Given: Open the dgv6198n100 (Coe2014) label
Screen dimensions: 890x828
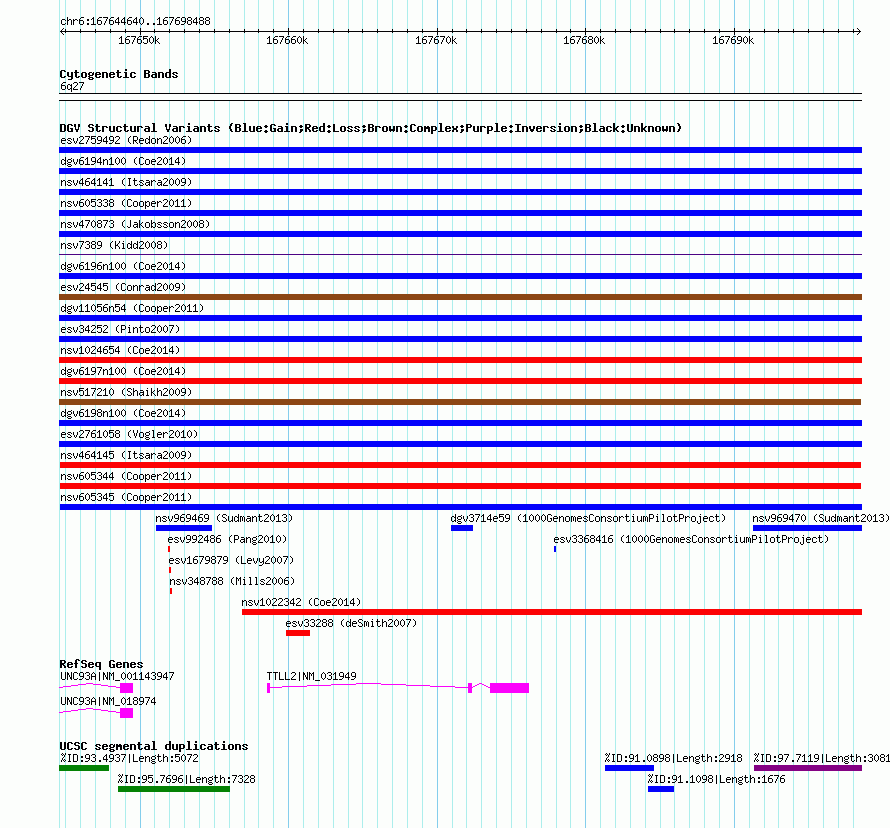Looking at the screenshot, I should click(x=123, y=413).
